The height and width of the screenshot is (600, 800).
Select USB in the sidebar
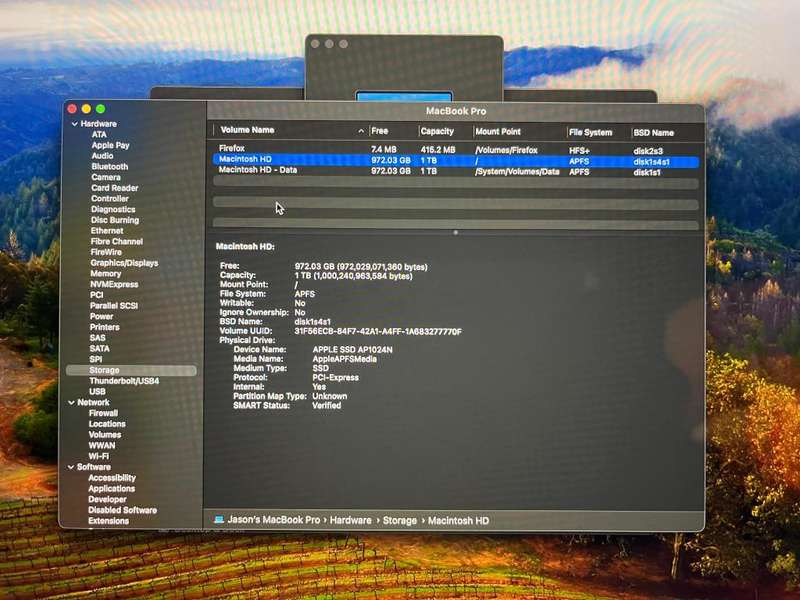(x=97, y=392)
